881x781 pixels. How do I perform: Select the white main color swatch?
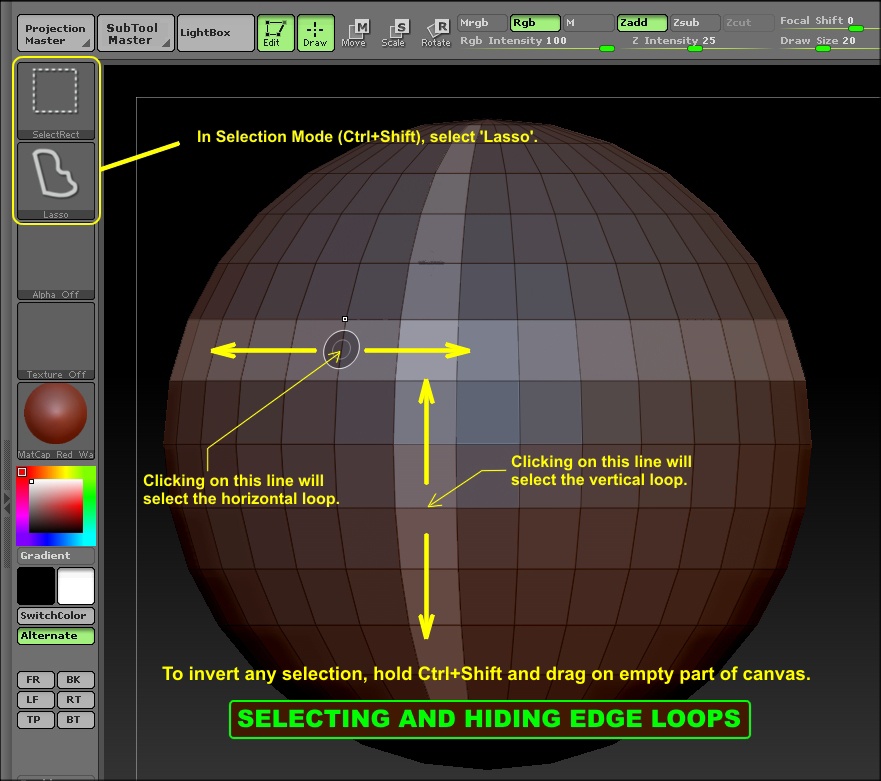[x=76, y=585]
